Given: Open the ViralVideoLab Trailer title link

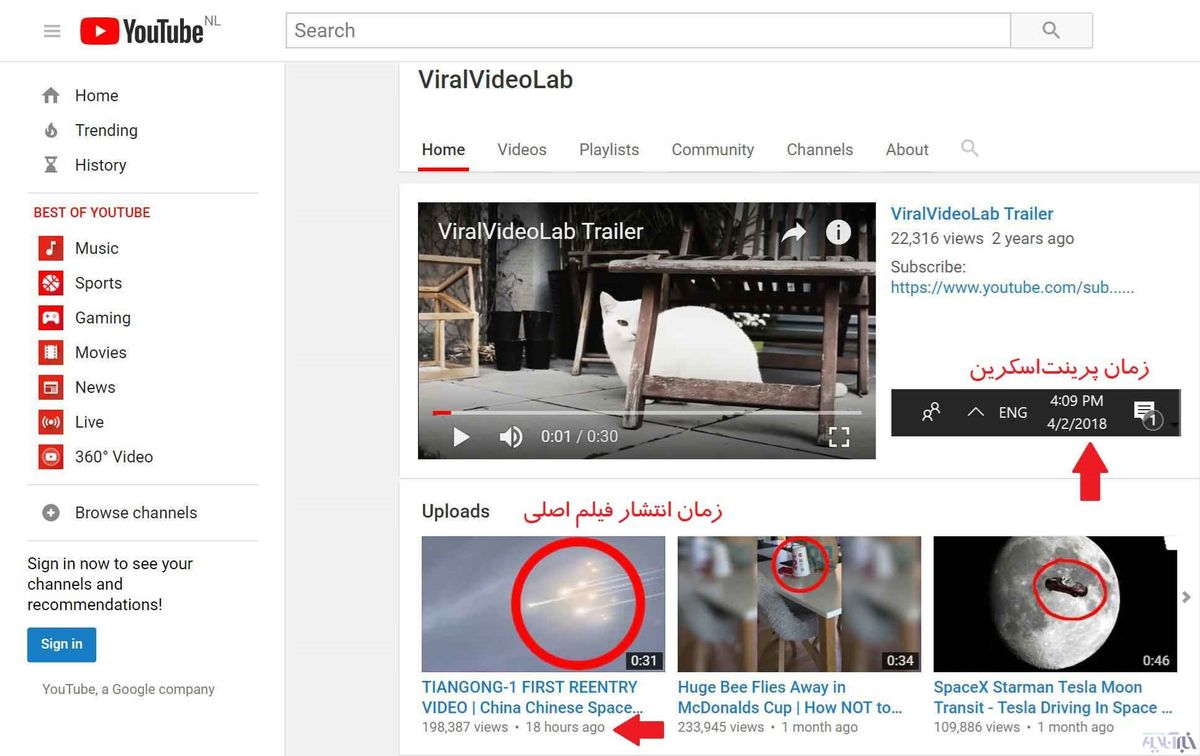Looking at the screenshot, I should pyautogui.click(x=972, y=214).
